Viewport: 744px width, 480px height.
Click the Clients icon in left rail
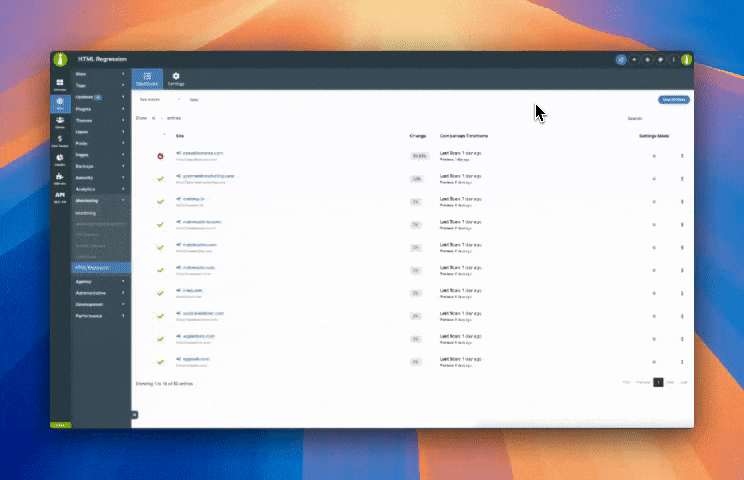(x=60, y=121)
